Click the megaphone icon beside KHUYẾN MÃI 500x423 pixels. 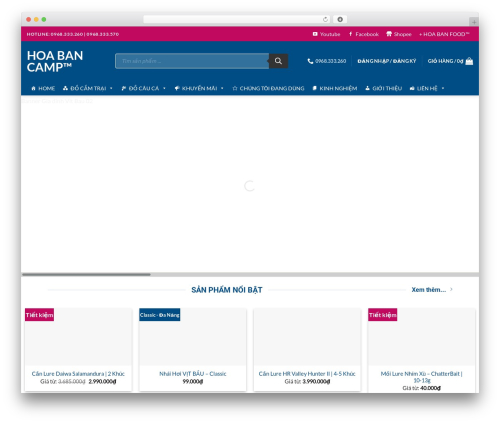(x=177, y=88)
